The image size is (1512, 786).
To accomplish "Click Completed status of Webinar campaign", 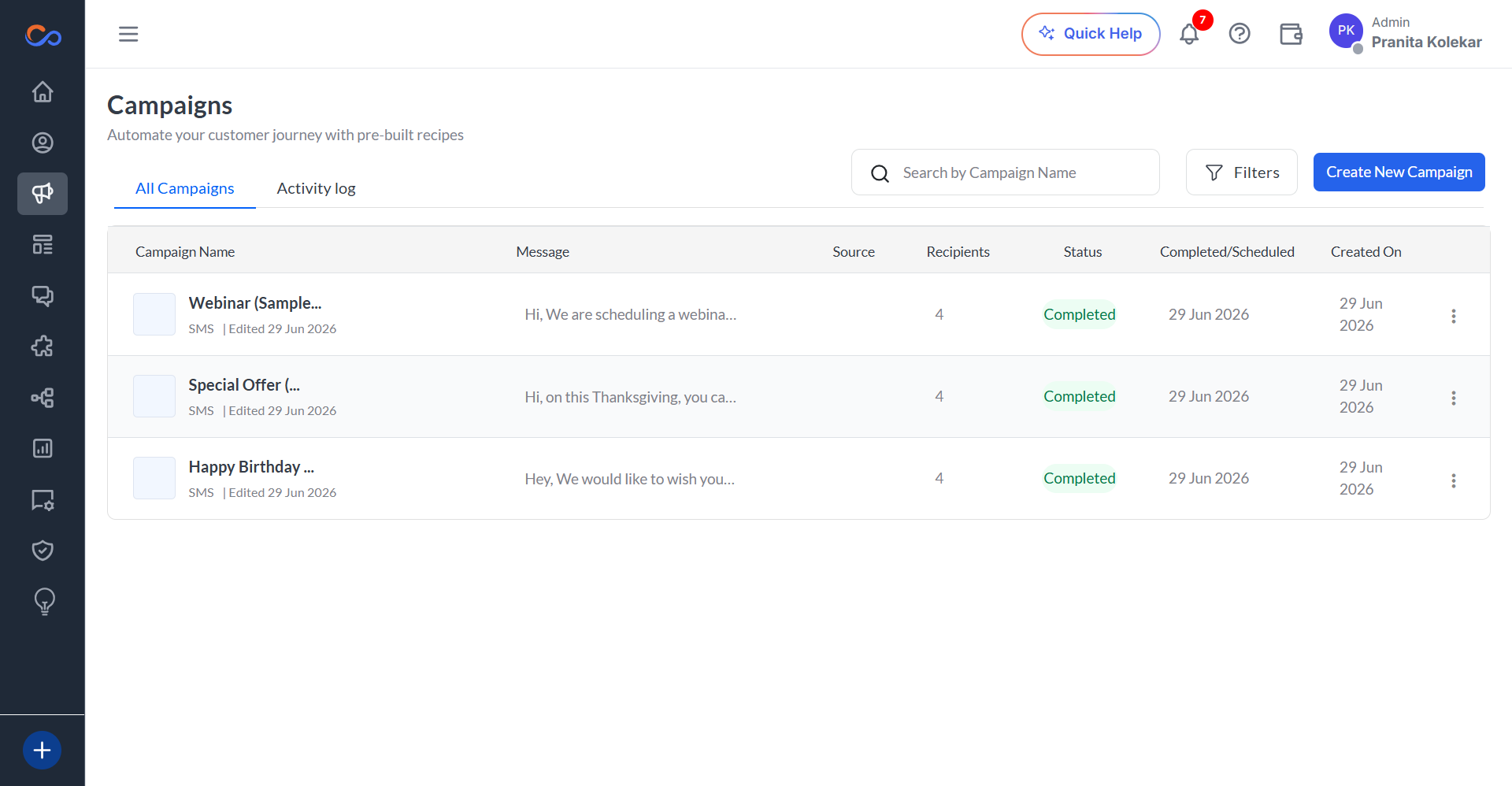I will [x=1080, y=314].
